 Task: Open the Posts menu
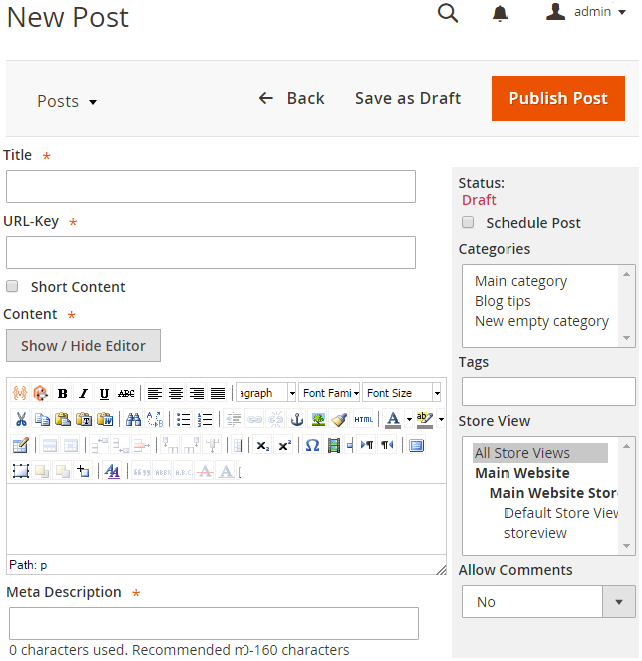67,101
